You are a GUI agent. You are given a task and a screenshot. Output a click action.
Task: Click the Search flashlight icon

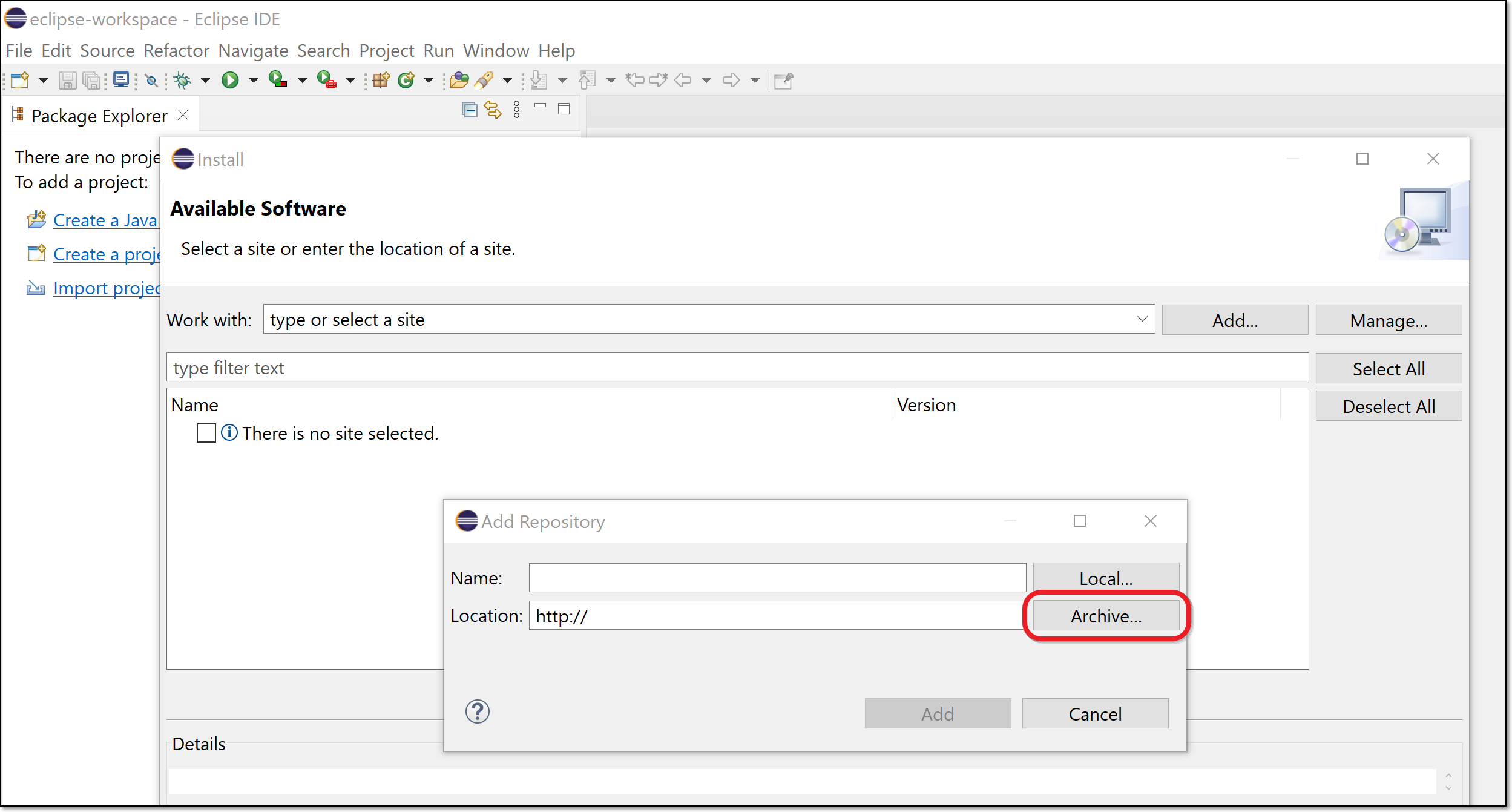point(484,80)
